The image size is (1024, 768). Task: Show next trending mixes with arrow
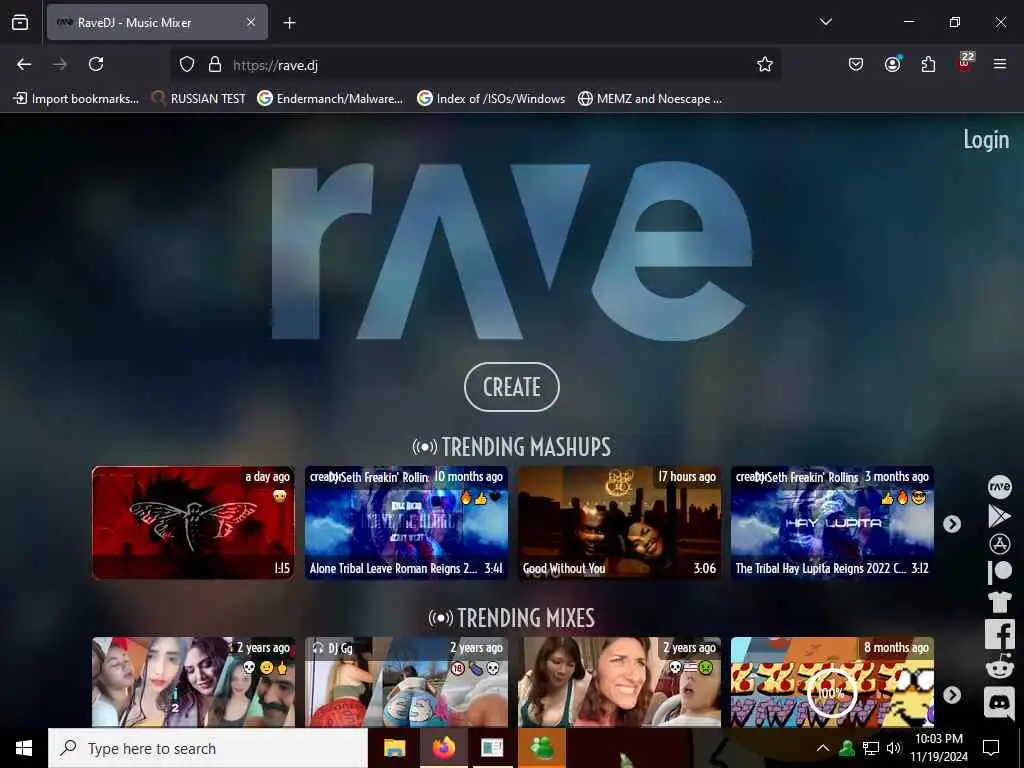[x=952, y=695]
